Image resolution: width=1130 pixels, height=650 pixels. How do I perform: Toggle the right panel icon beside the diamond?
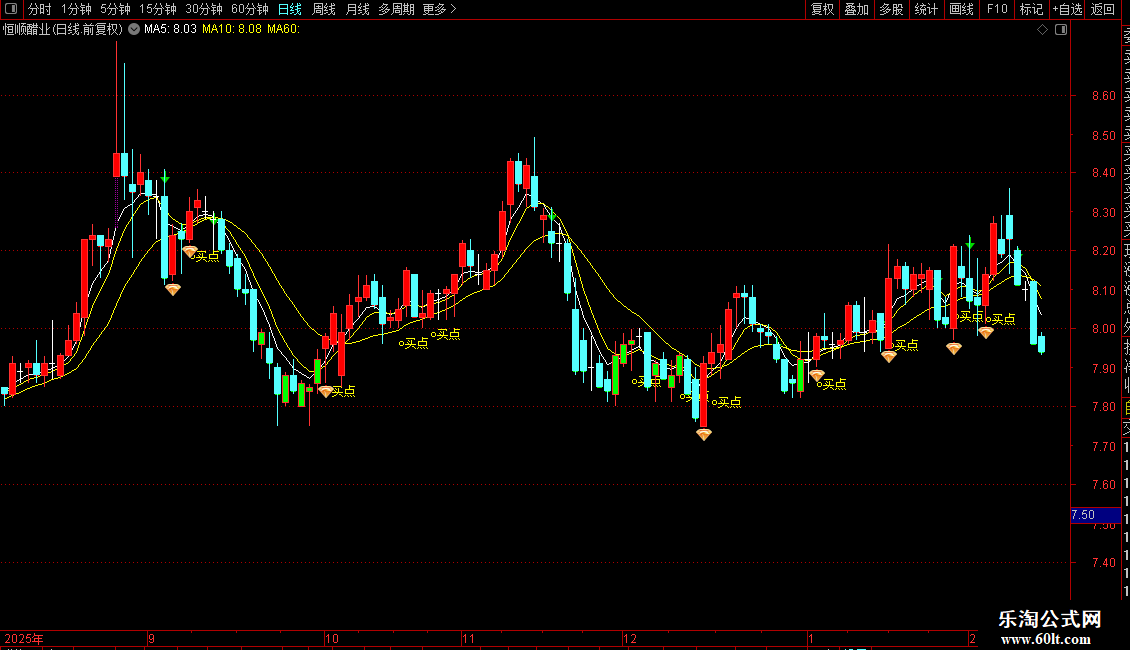pyautogui.click(x=1061, y=30)
